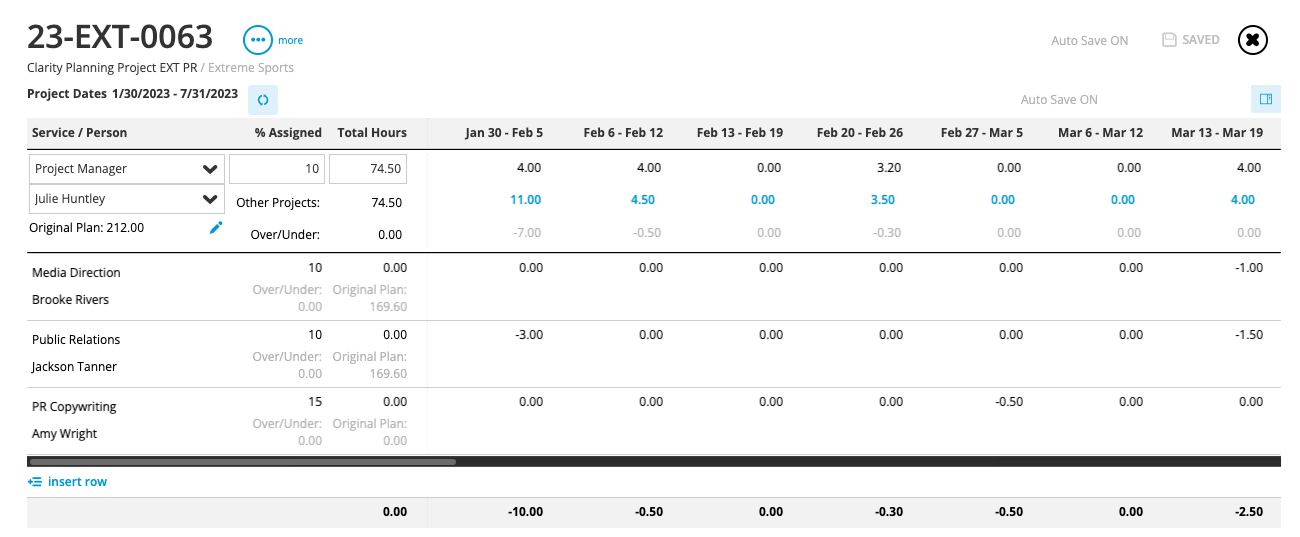Close the project with the X icon
This screenshot has height=537, width=1300.
(x=1253, y=40)
